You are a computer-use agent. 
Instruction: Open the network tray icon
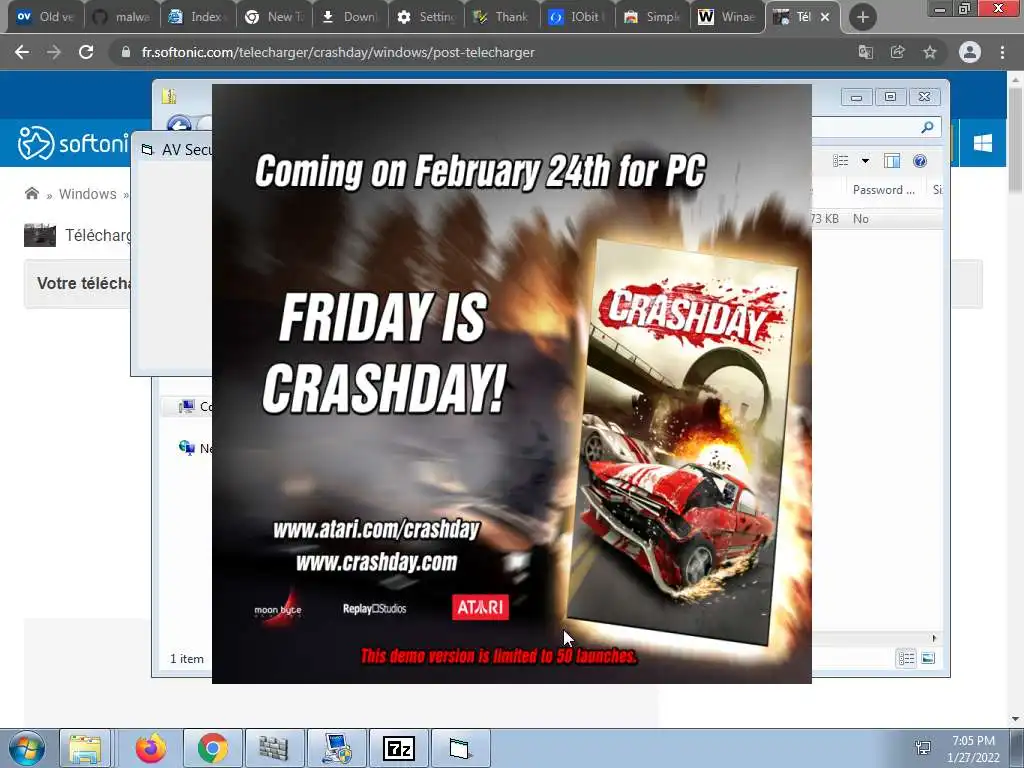(x=923, y=748)
